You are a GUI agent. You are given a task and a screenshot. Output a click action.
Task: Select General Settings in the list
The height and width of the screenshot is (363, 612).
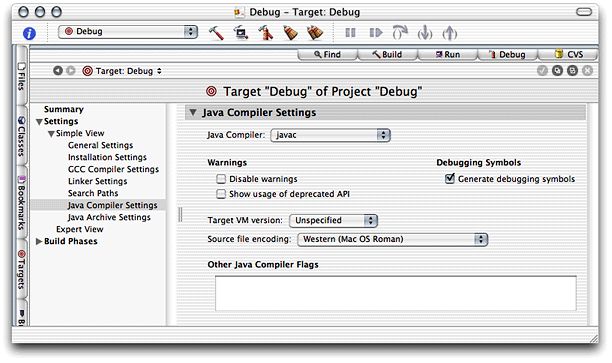tap(100, 145)
